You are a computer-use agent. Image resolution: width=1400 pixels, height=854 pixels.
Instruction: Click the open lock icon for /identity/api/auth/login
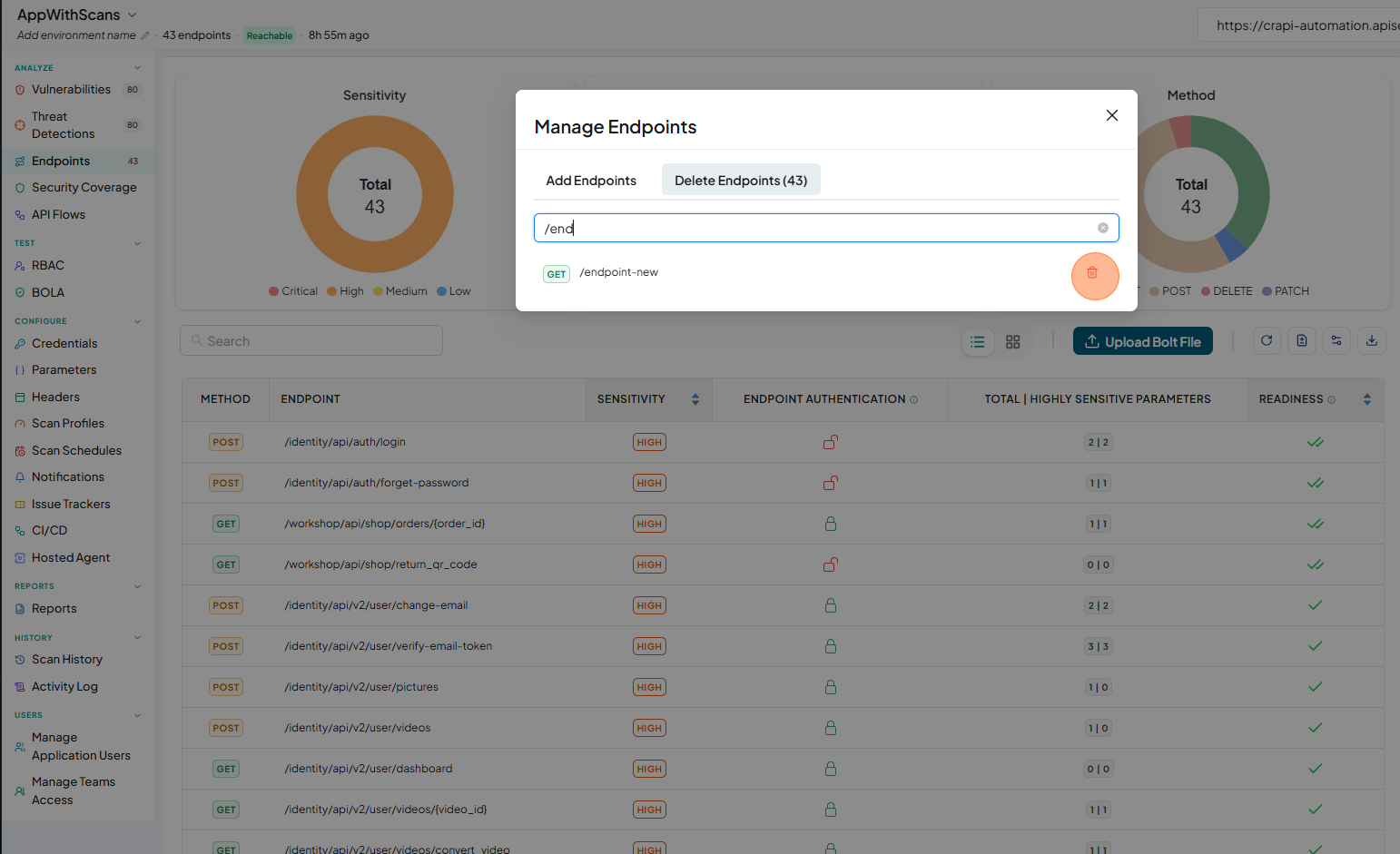click(x=830, y=442)
